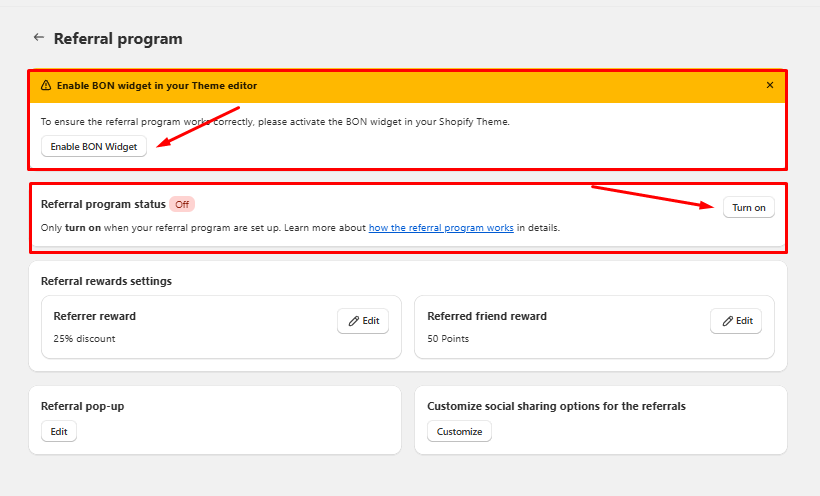The width and height of the screenshot is (820, 496).
Task: Click the Referral program page title
Action: [118, 39]
